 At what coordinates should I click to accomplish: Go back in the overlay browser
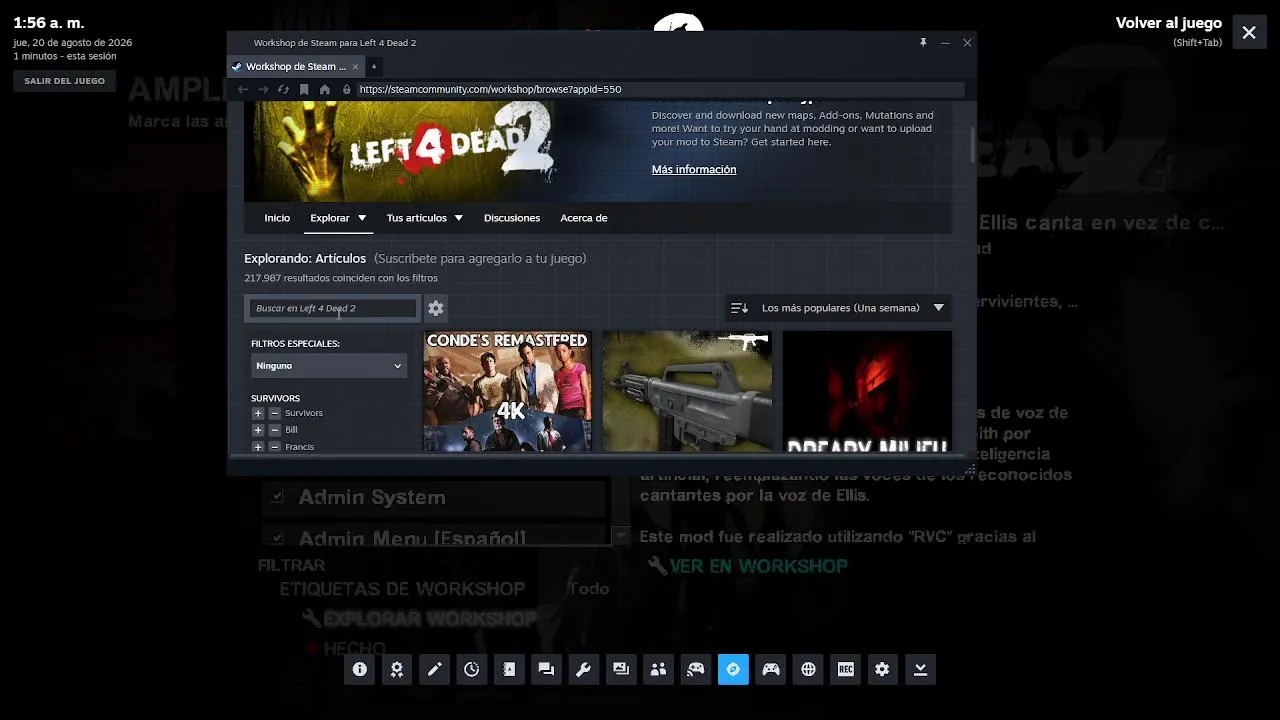pyautogui.click(x=242, y=89)
